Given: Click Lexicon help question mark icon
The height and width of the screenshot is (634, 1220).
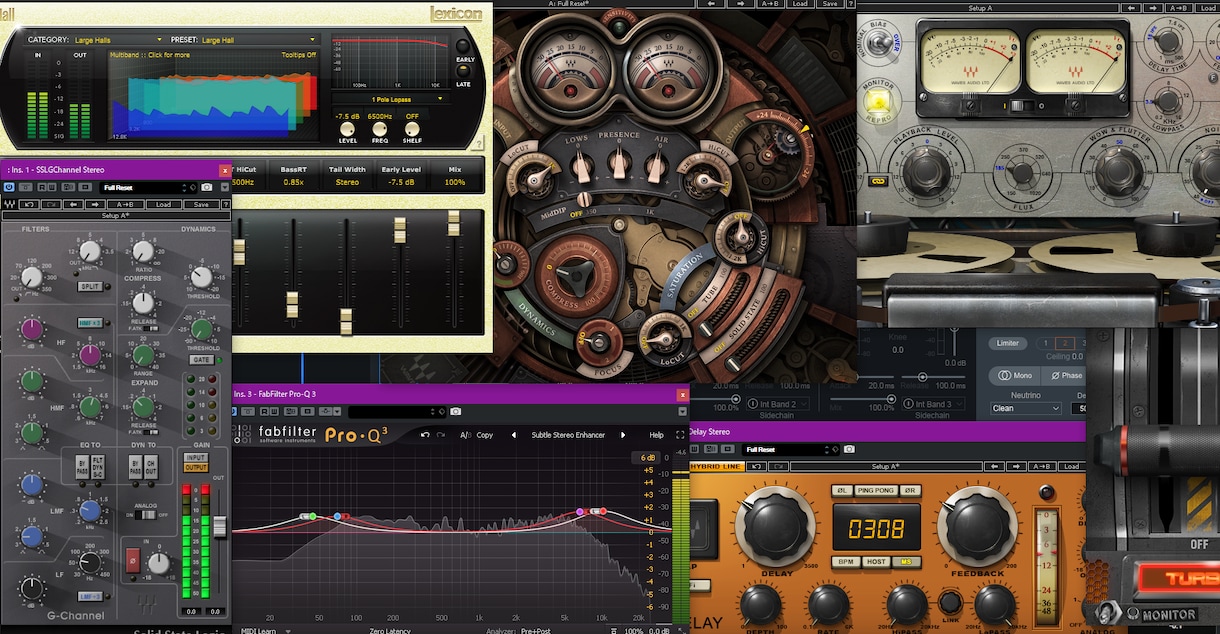Looking at the screenshot, I should click(479, 144).
